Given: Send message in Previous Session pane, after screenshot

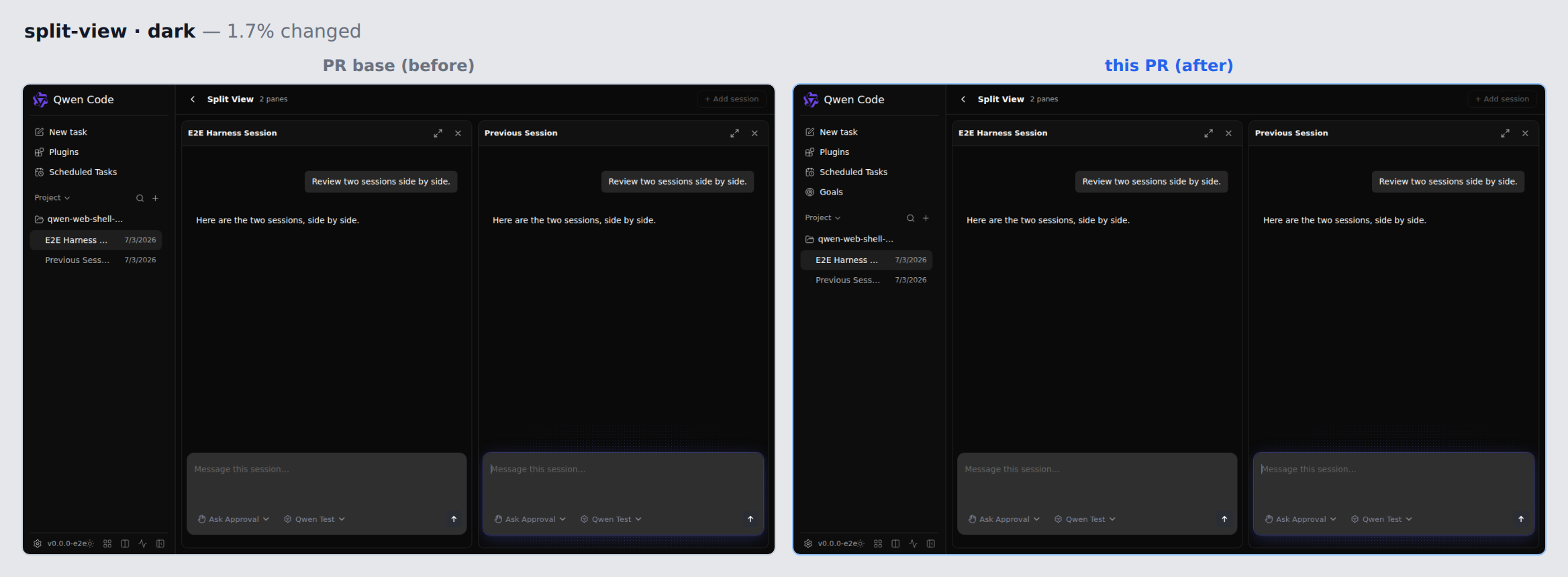Looking at the screenshot, I should 1521,519.
